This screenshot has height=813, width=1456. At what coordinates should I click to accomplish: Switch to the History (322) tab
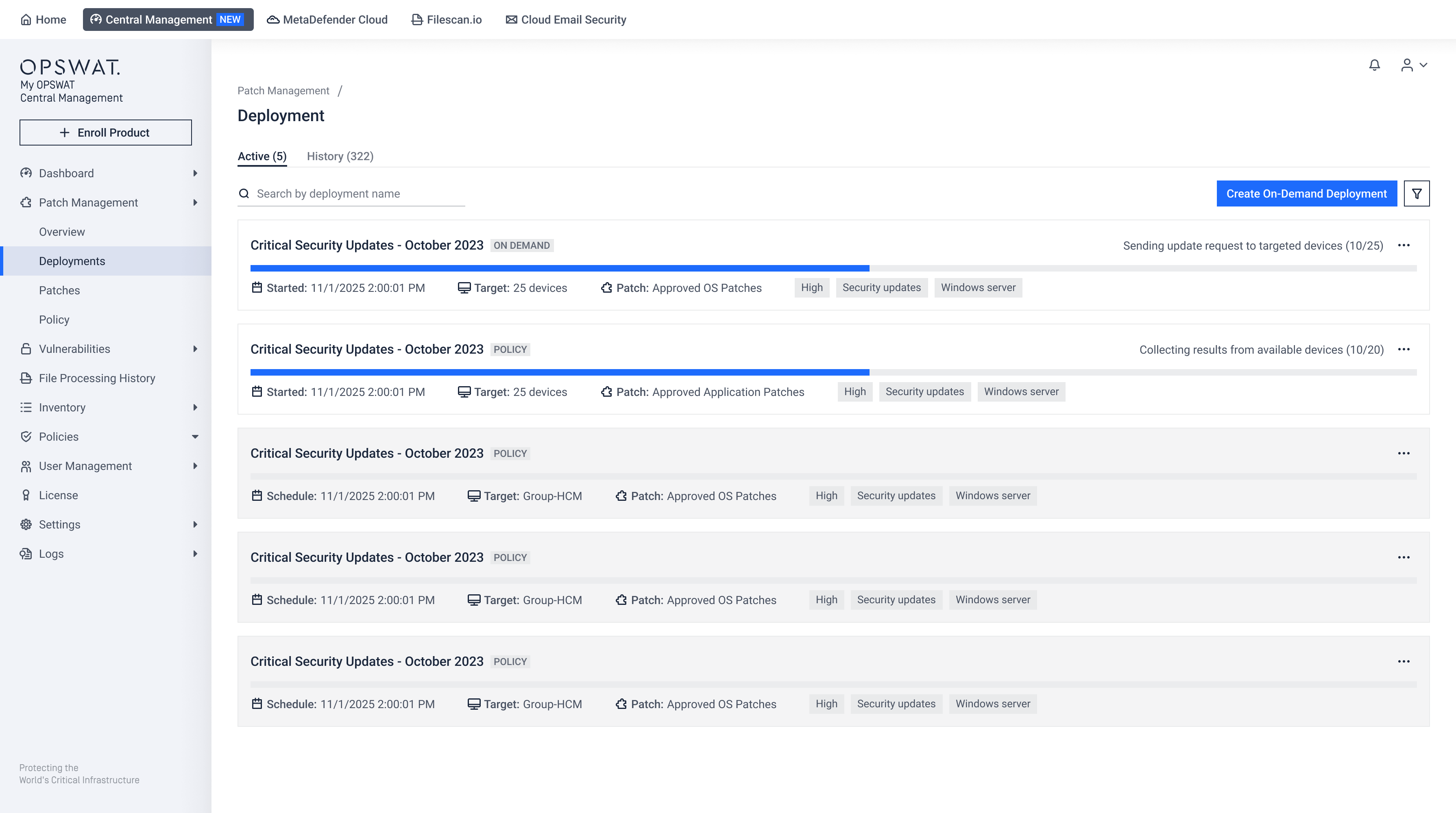(x=340, y=157)
